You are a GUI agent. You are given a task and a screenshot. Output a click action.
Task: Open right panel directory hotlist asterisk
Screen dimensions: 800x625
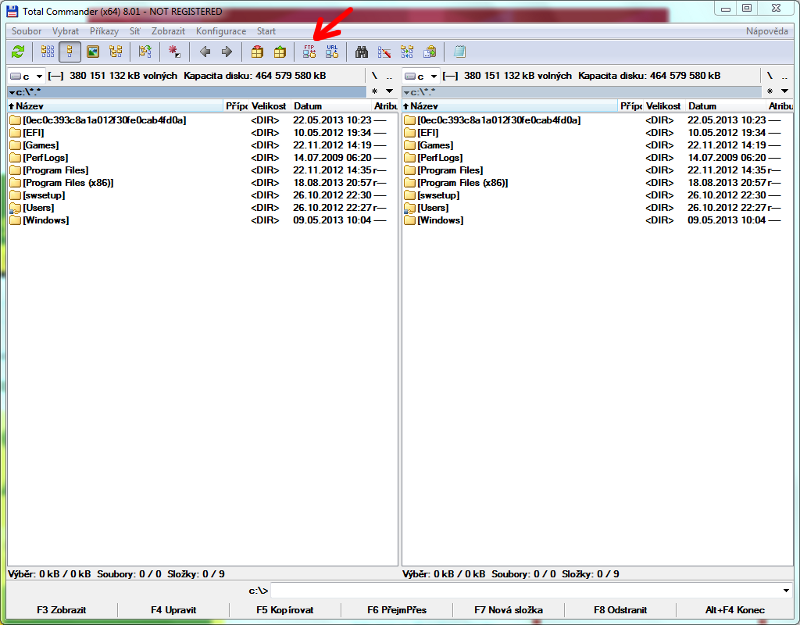pyautogui.click(x=770, y=91)
